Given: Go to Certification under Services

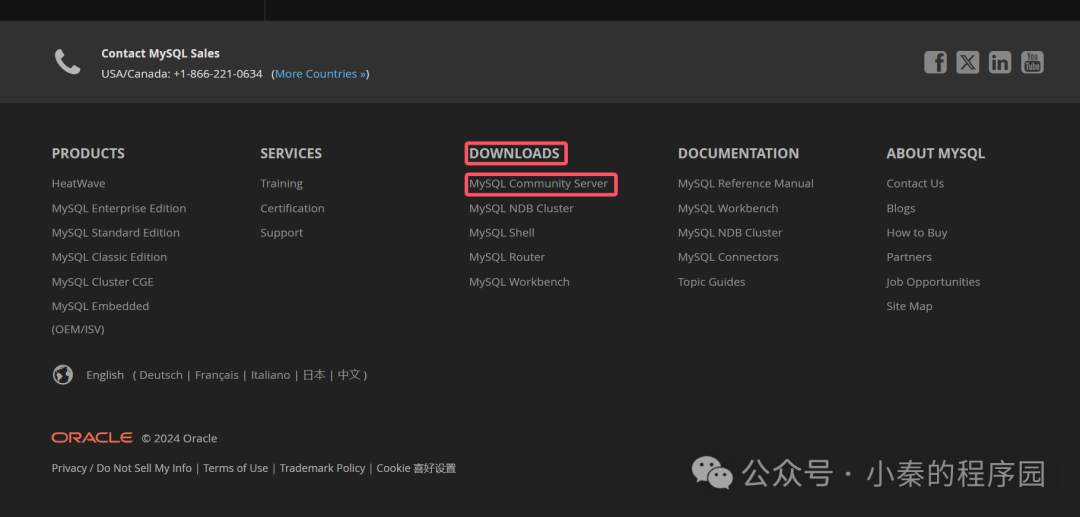Looking at the screenshot, I should pos(292,208).
